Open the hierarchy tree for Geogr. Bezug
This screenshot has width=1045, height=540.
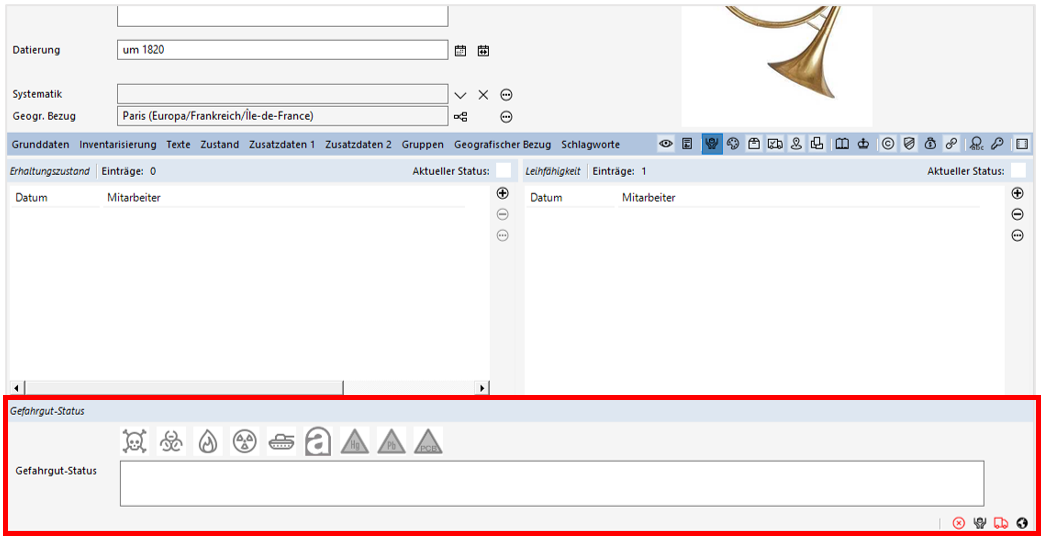point(460,116)
